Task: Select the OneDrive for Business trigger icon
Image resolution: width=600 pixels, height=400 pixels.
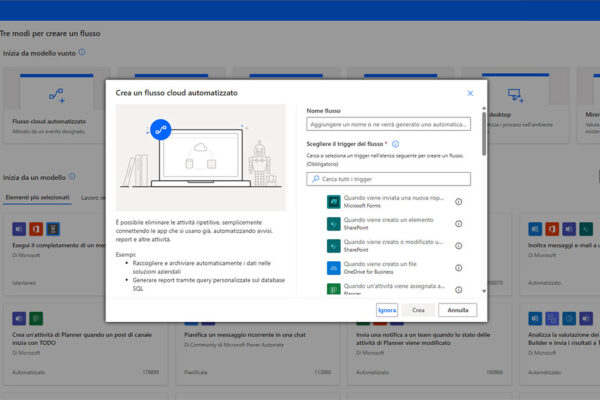Action: (x=334, y=268)
